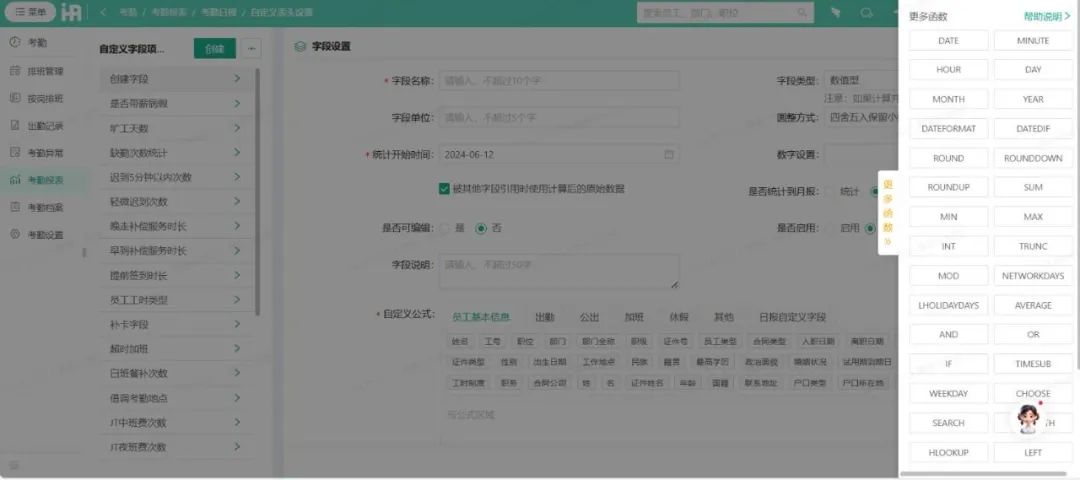
Task: Toggle 被其他字段引用时使用计算后的原始数据 checkbox
Action: 444,188
